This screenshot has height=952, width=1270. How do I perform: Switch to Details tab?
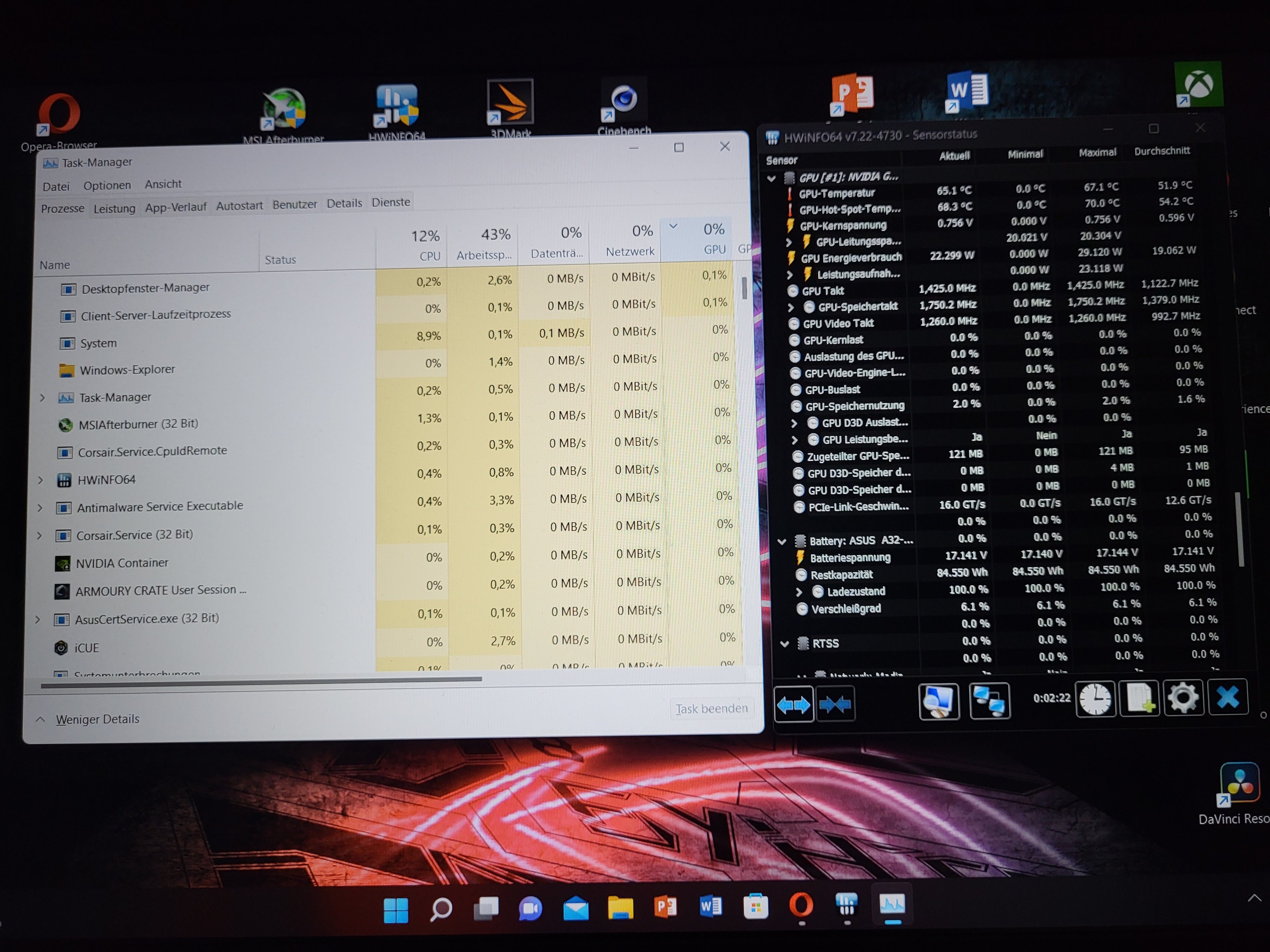pos(344,203)
